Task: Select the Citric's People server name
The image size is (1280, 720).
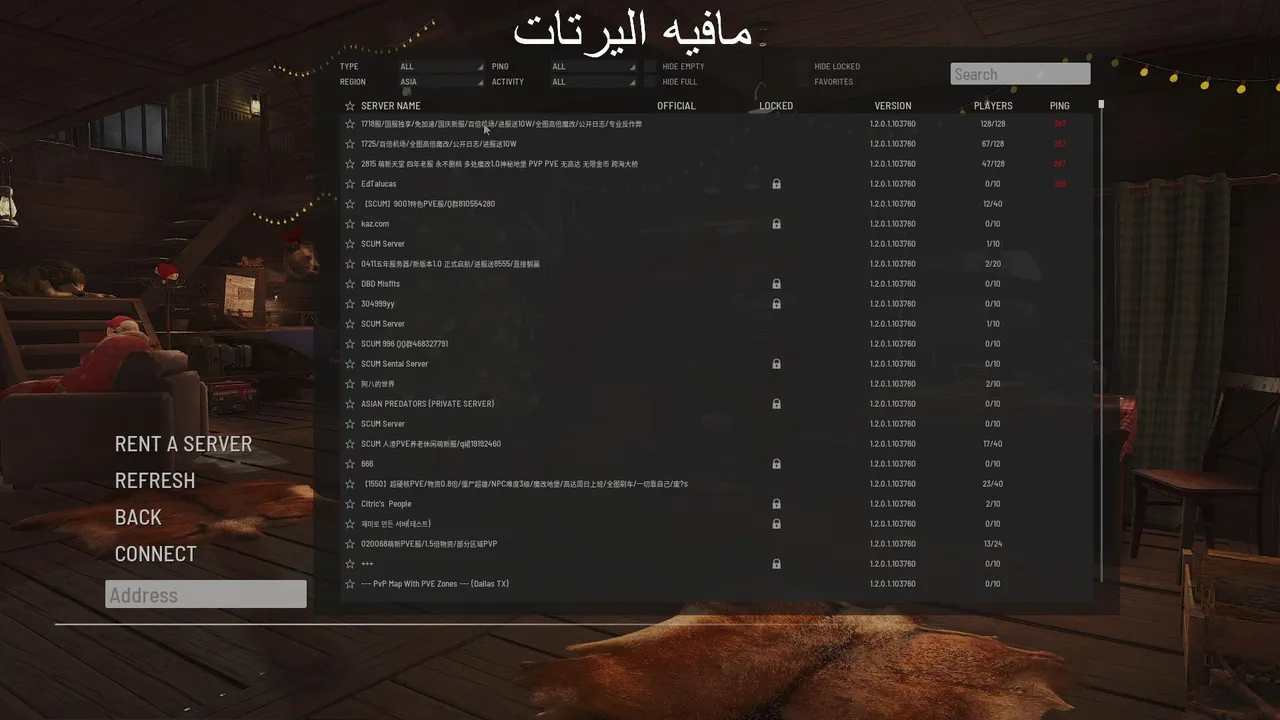Action: pos(386,504)
